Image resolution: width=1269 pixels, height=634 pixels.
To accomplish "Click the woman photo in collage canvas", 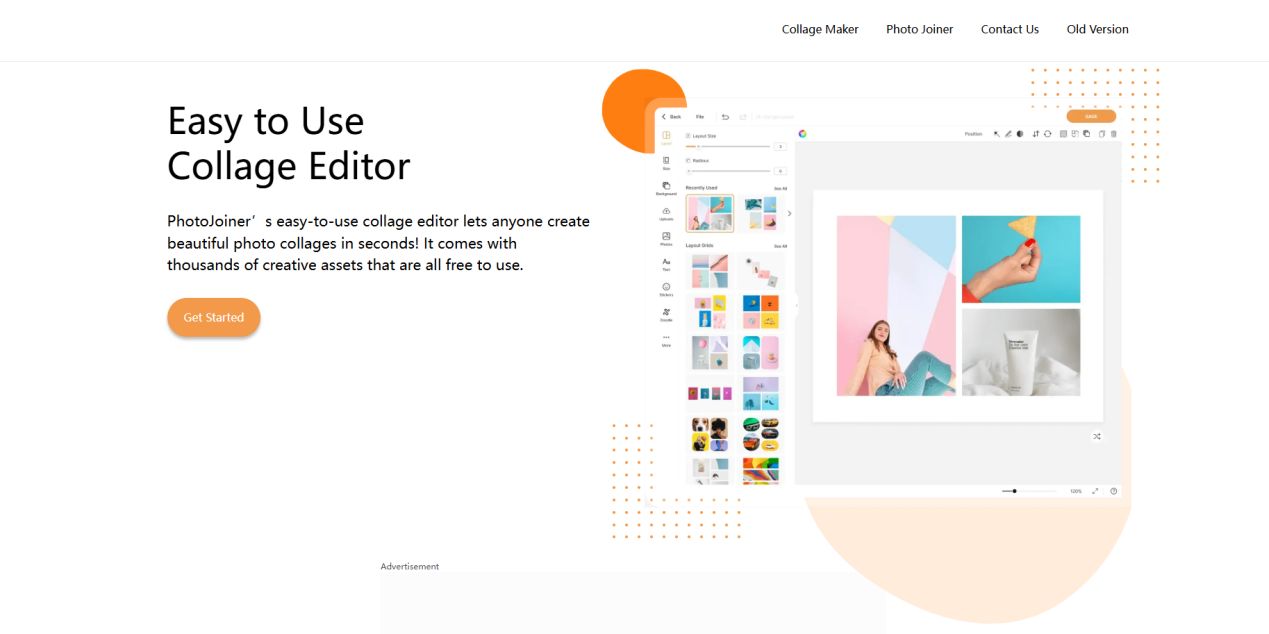I will click(896, 305).
